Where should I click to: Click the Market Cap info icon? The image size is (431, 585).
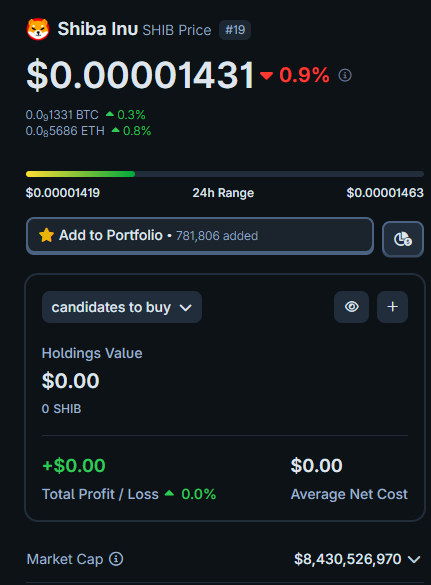coord(116,559)
